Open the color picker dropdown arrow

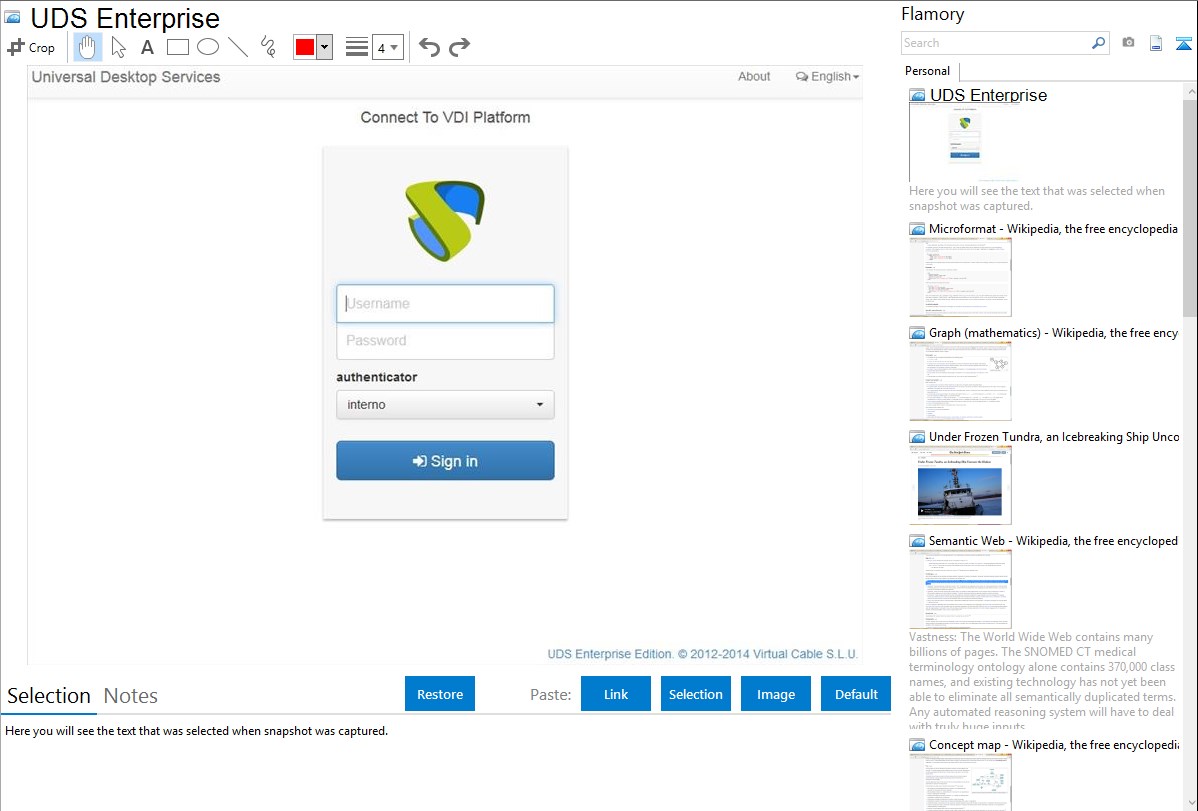pos(325,47)
